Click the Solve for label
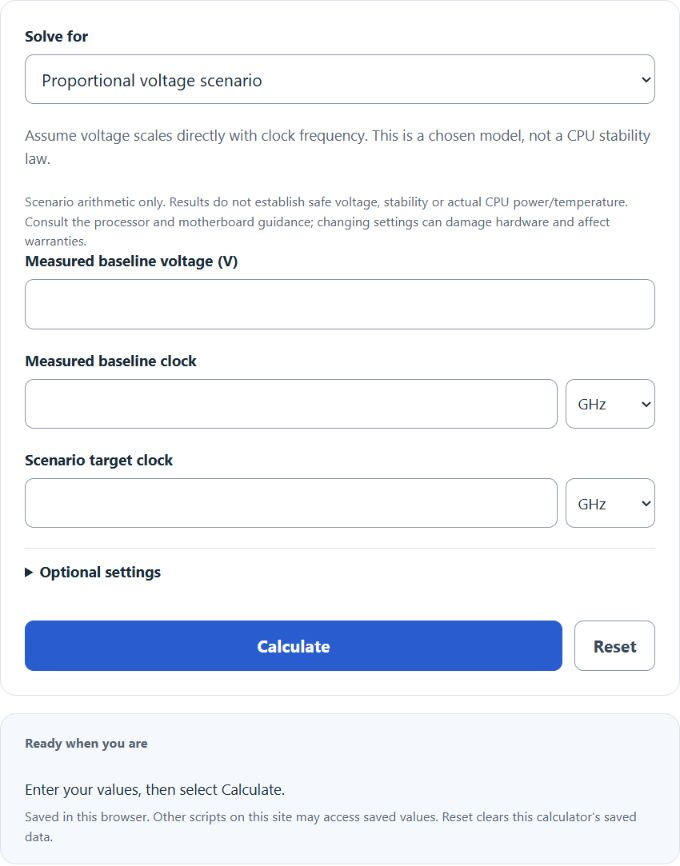The width and height of the screenshot is (680, 866). pyautogui.click(x=56, y=36)
